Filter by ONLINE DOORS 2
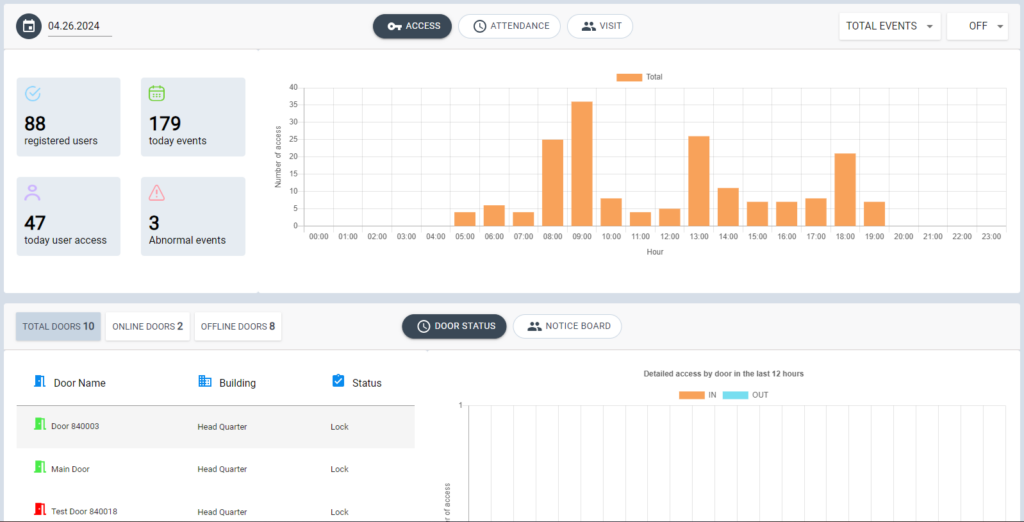 (x=147, y=326)
